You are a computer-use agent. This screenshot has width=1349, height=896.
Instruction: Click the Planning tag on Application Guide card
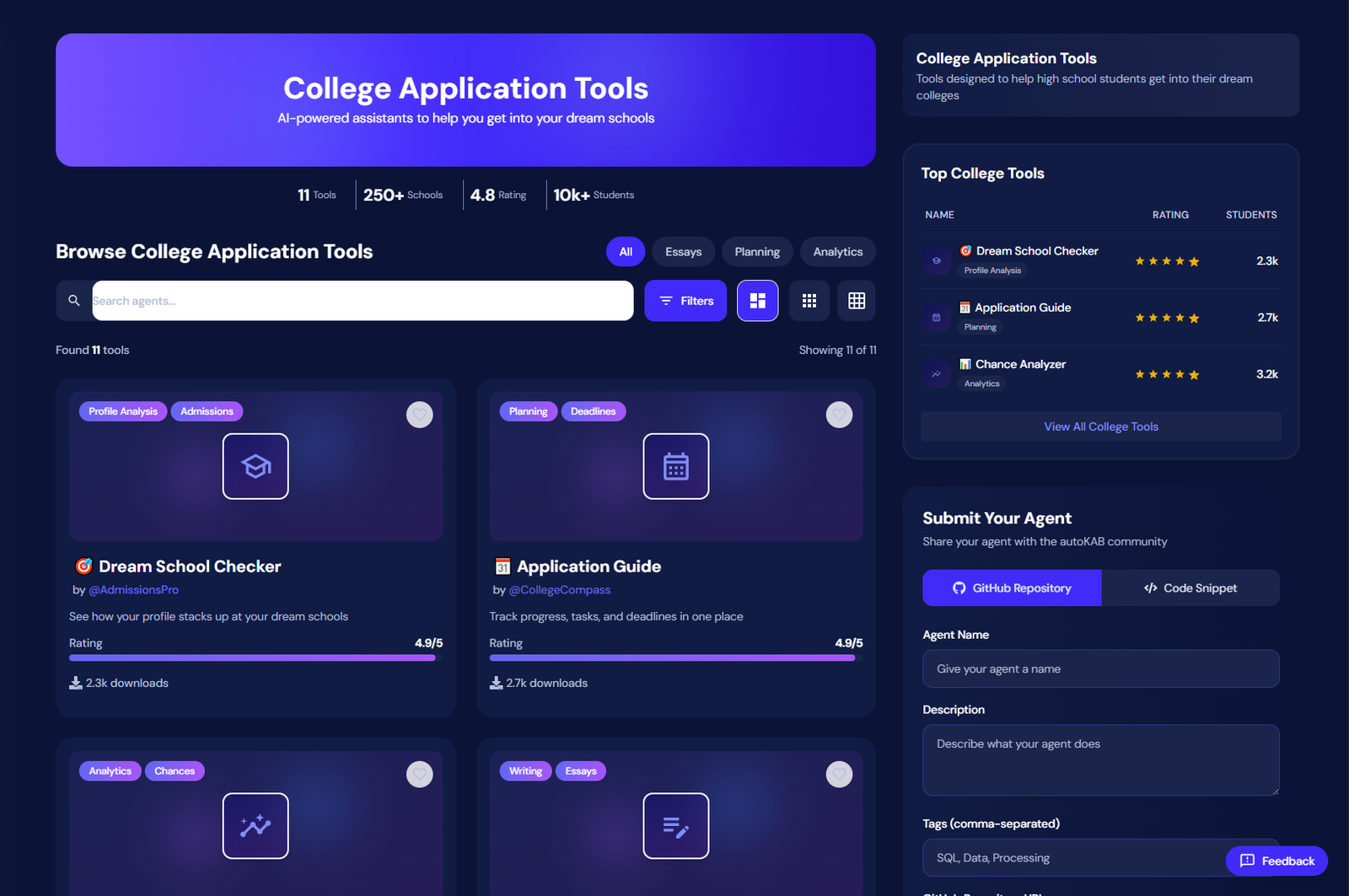click(x=528, y=411)
